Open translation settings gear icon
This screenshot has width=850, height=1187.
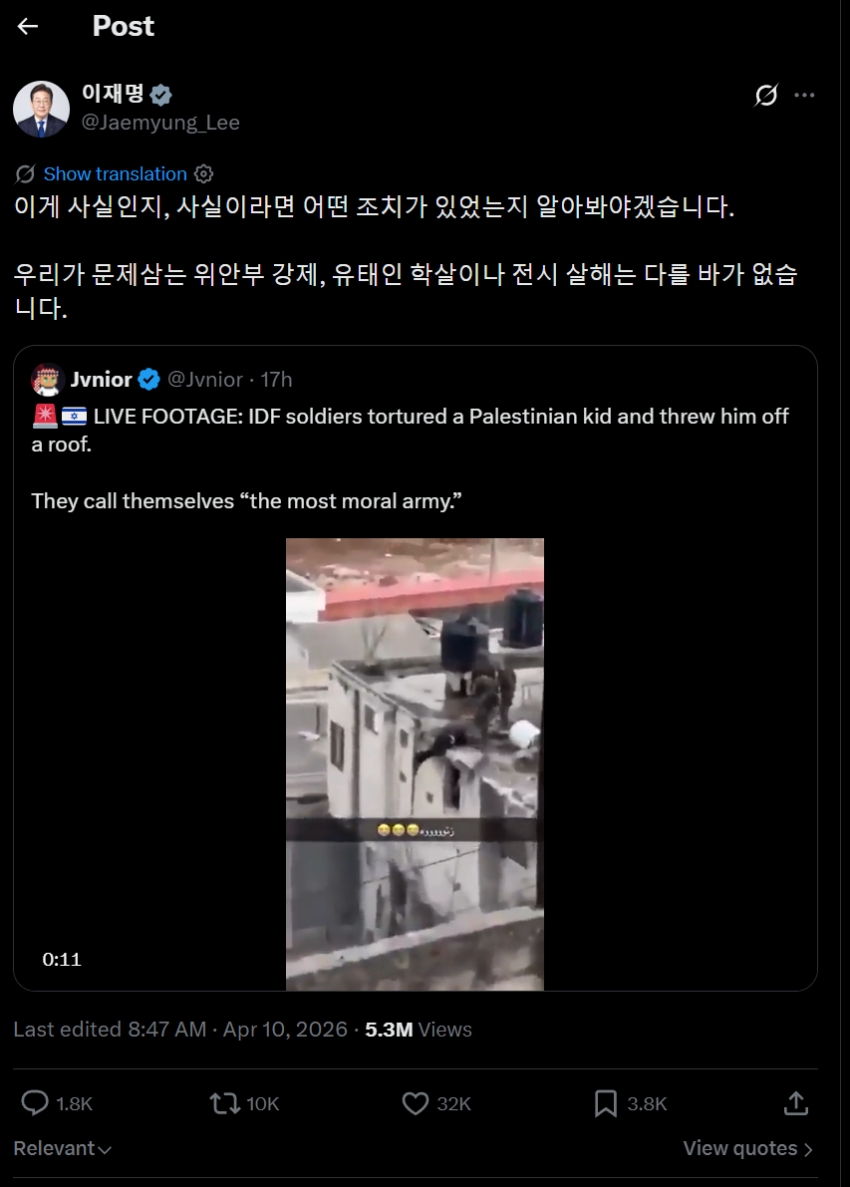[x=204, y=174]
